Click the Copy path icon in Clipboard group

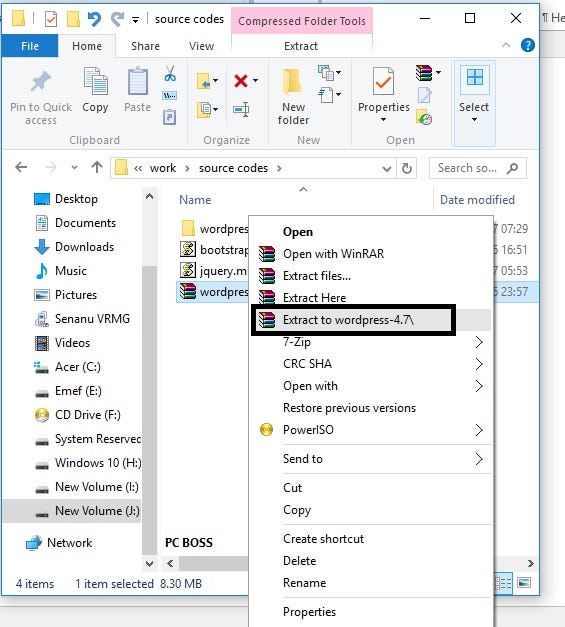coord(170,96)
